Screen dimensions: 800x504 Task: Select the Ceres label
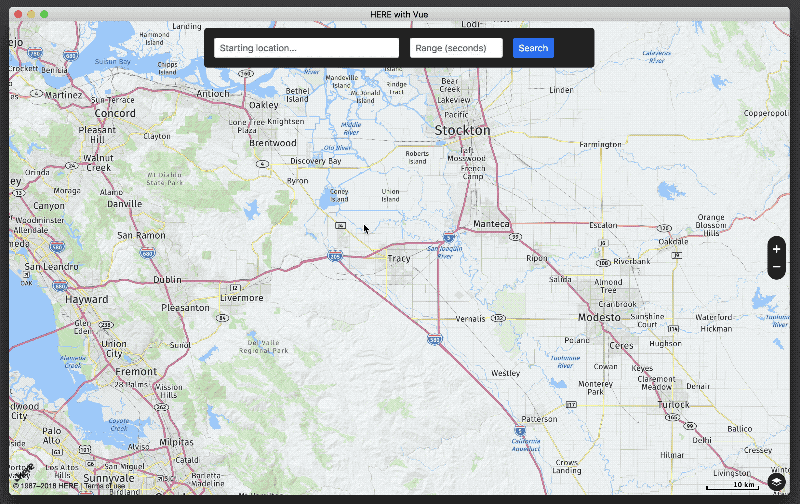[621, 346]
